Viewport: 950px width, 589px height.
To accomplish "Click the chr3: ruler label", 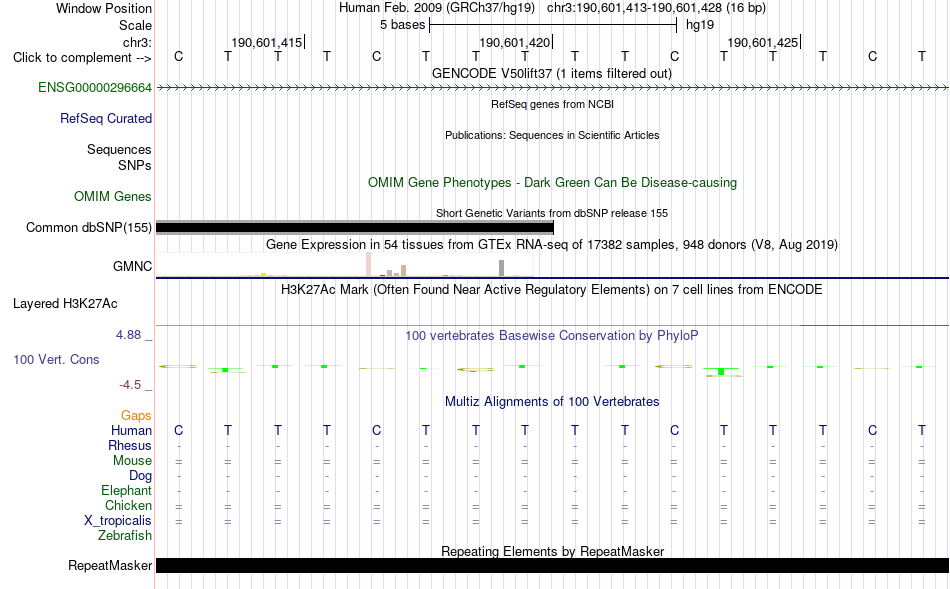I will pos(137,43).
